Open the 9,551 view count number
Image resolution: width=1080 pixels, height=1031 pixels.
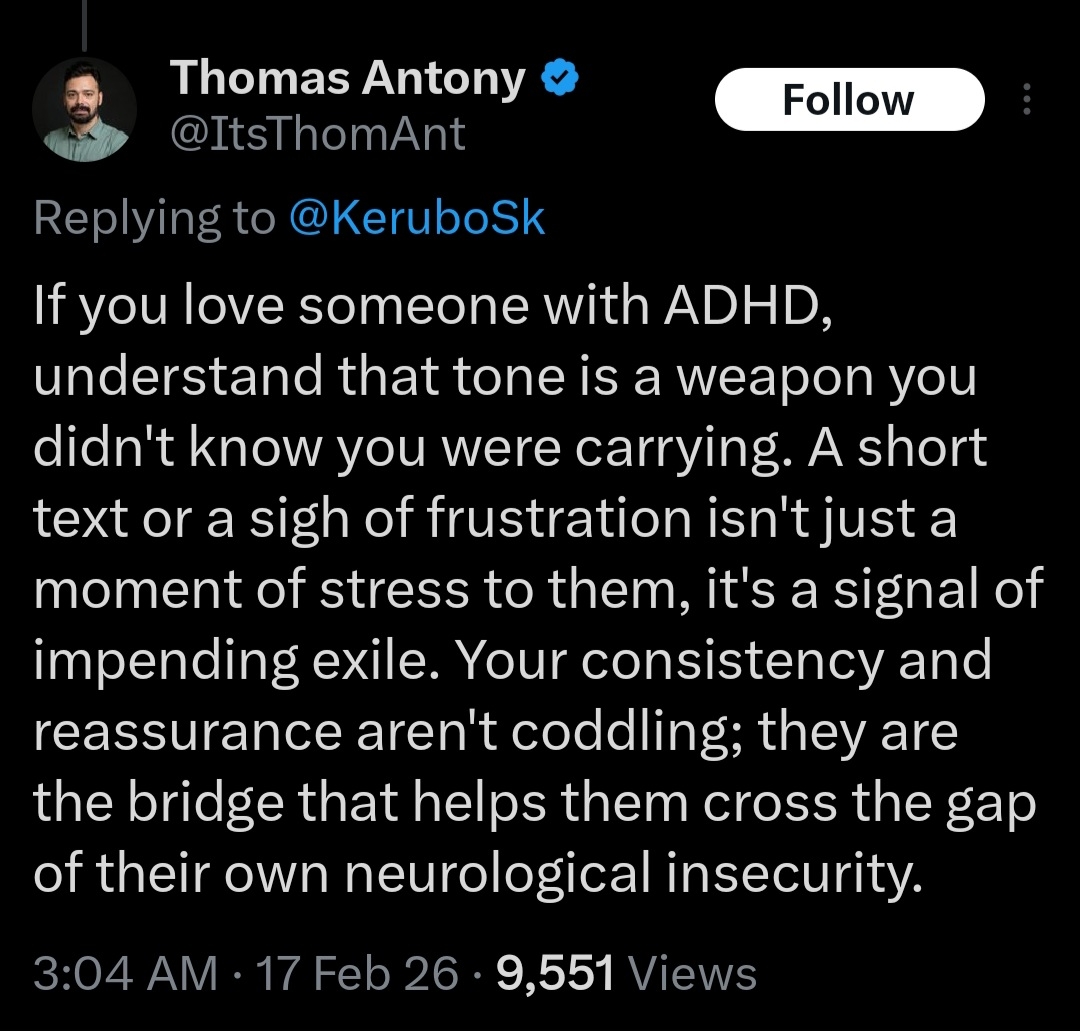point(555,973)
